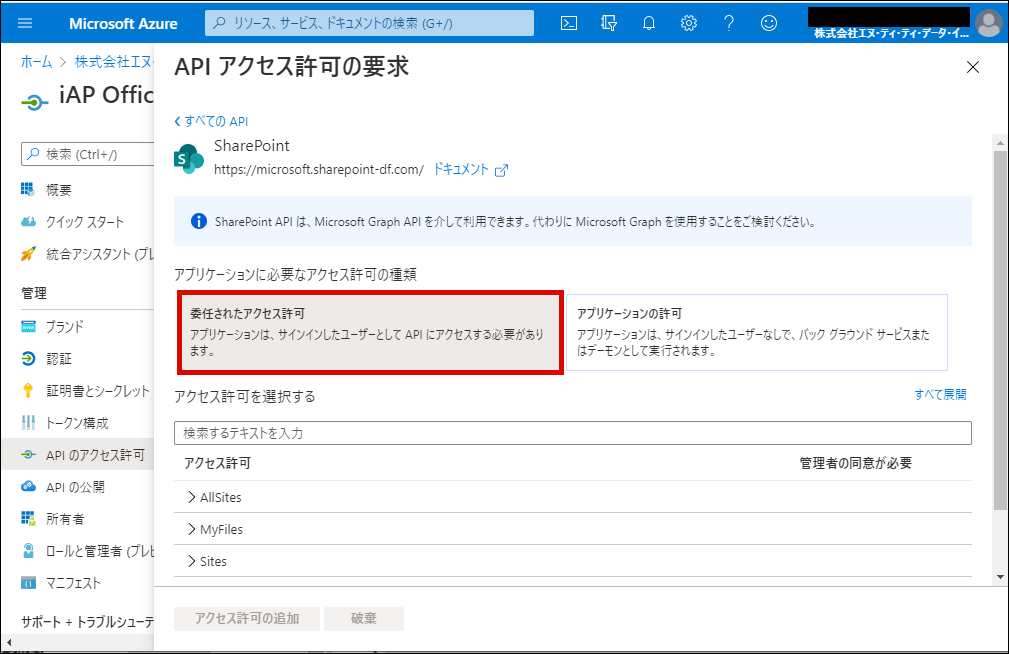Click すべて展開 to expand all
Screen dimensions: 1009x654
[940, 395]
